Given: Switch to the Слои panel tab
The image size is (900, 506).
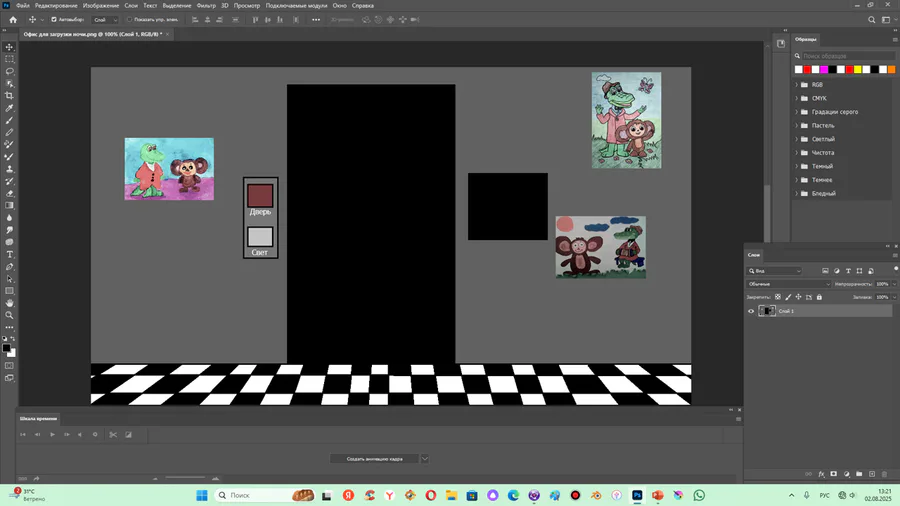Looking at the screenshot, I should 754,255.
